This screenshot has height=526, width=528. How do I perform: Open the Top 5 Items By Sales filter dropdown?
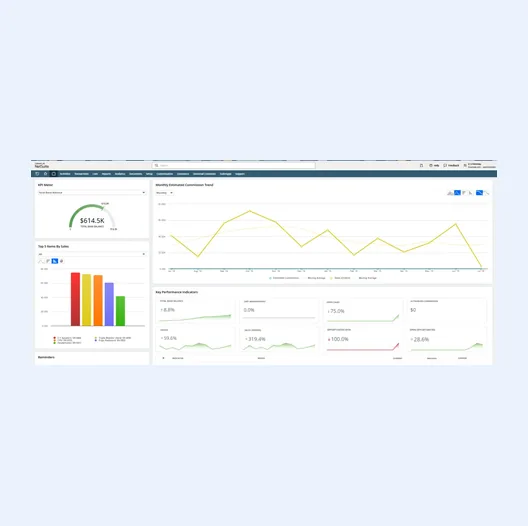92,254
